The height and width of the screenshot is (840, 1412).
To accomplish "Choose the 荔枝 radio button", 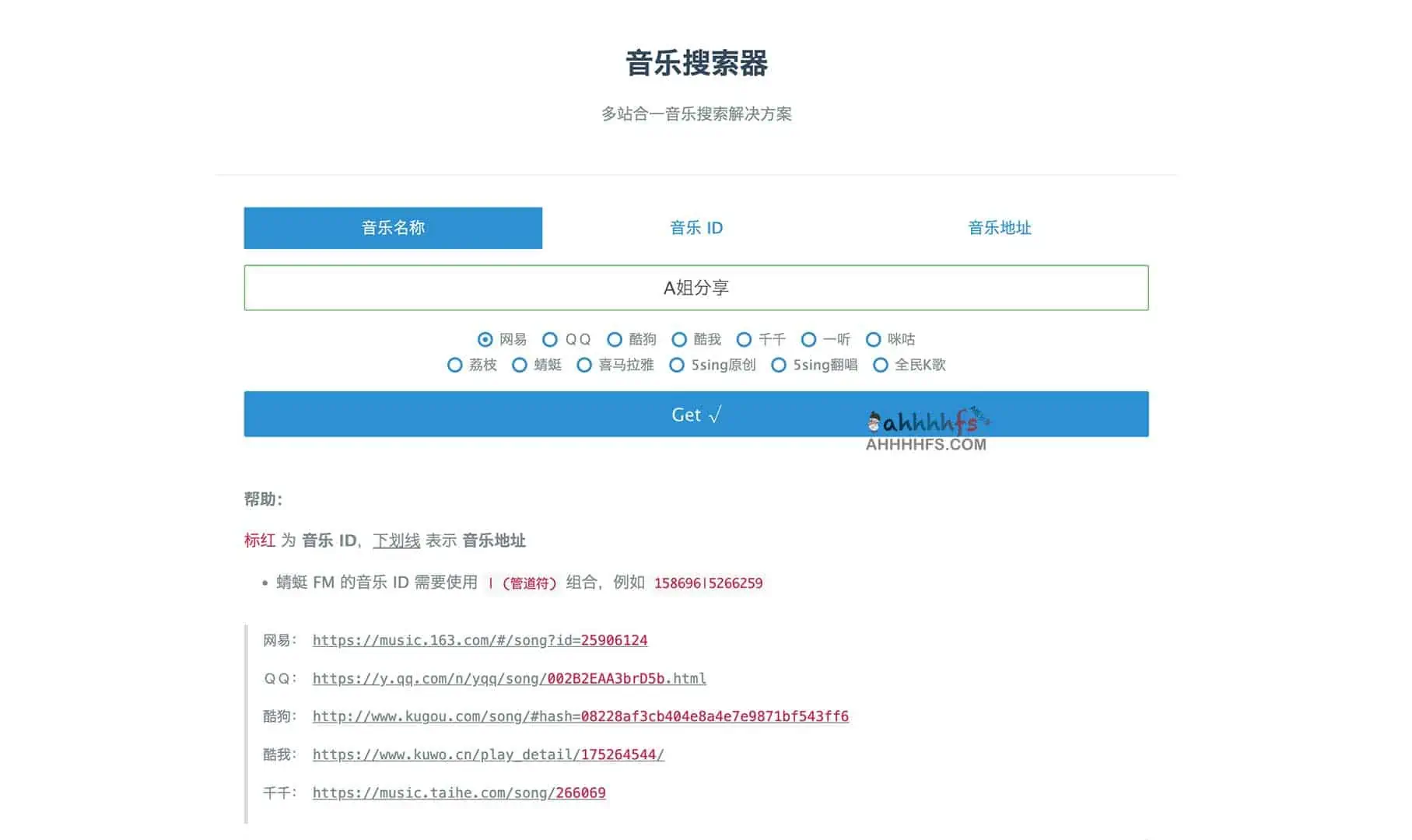I will coord(455,365).
